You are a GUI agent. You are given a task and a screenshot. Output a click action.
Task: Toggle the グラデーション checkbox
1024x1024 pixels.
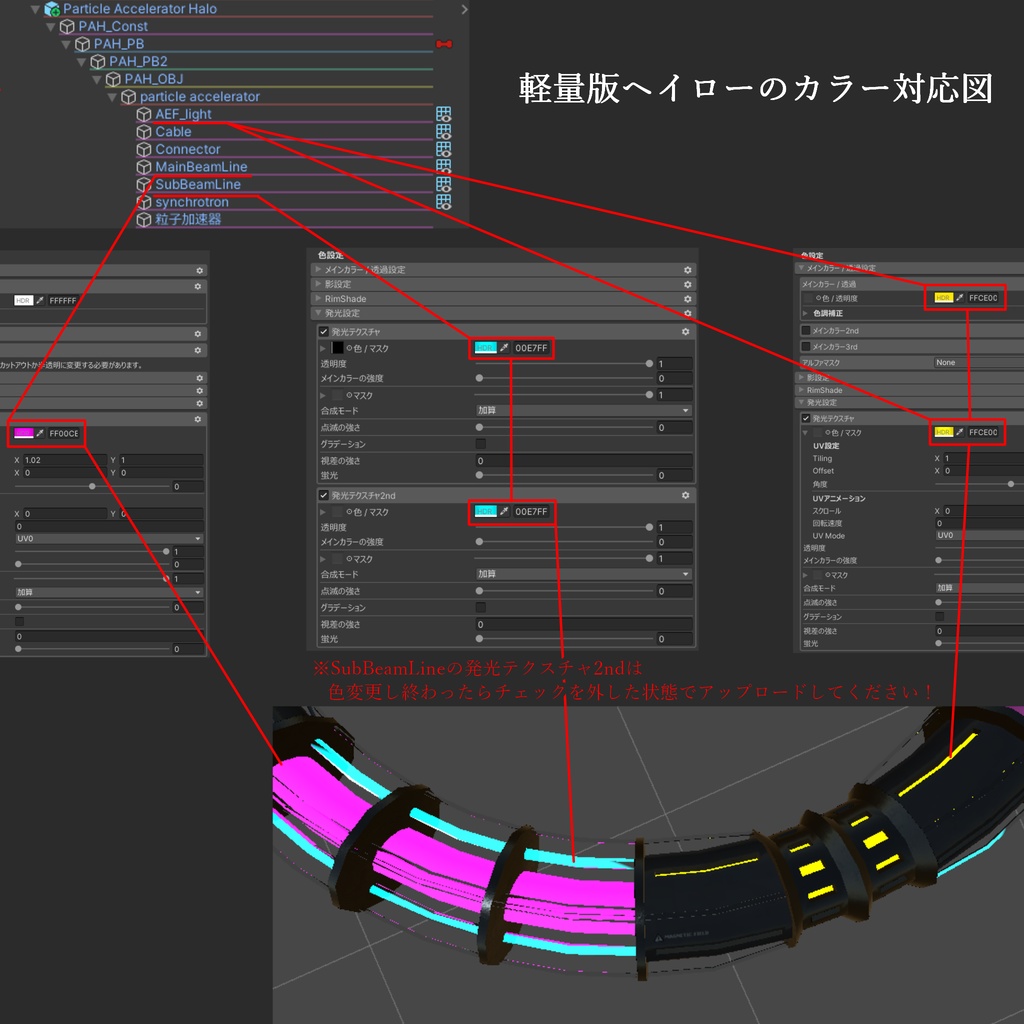480,444
